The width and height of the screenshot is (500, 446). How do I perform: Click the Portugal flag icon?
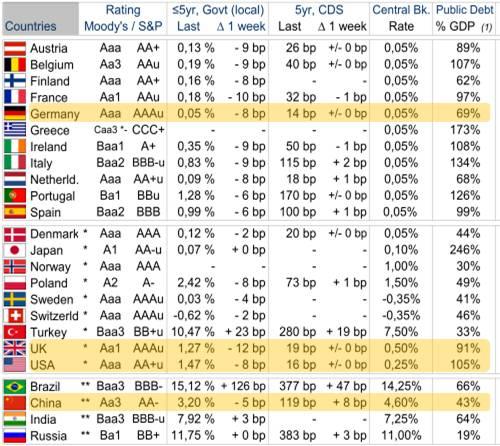(x=15, y=196)
